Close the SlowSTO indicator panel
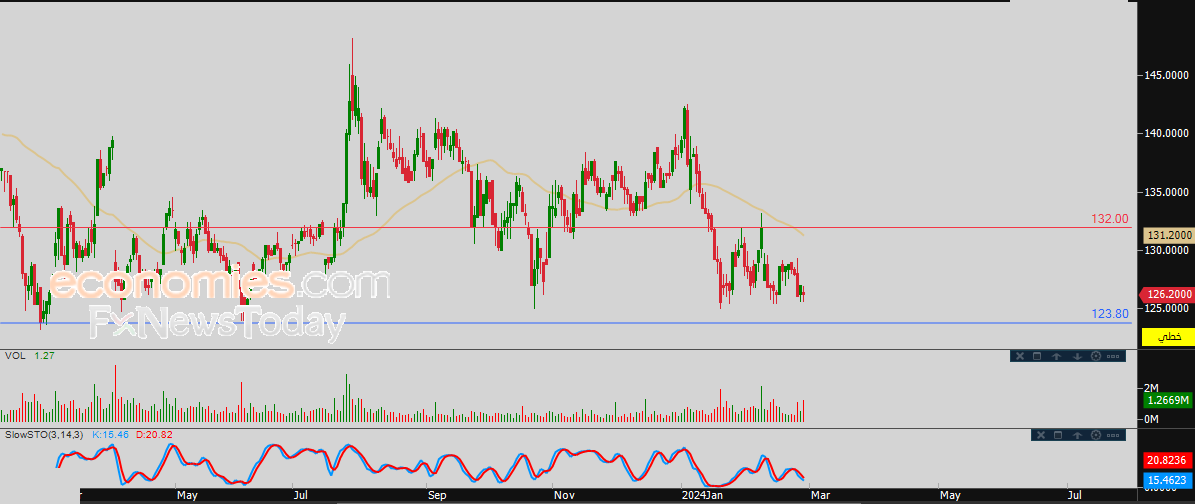Image resolution: width=1195 pixels, height=504 pixels. pyautogui.click(x=1041, y=435)
